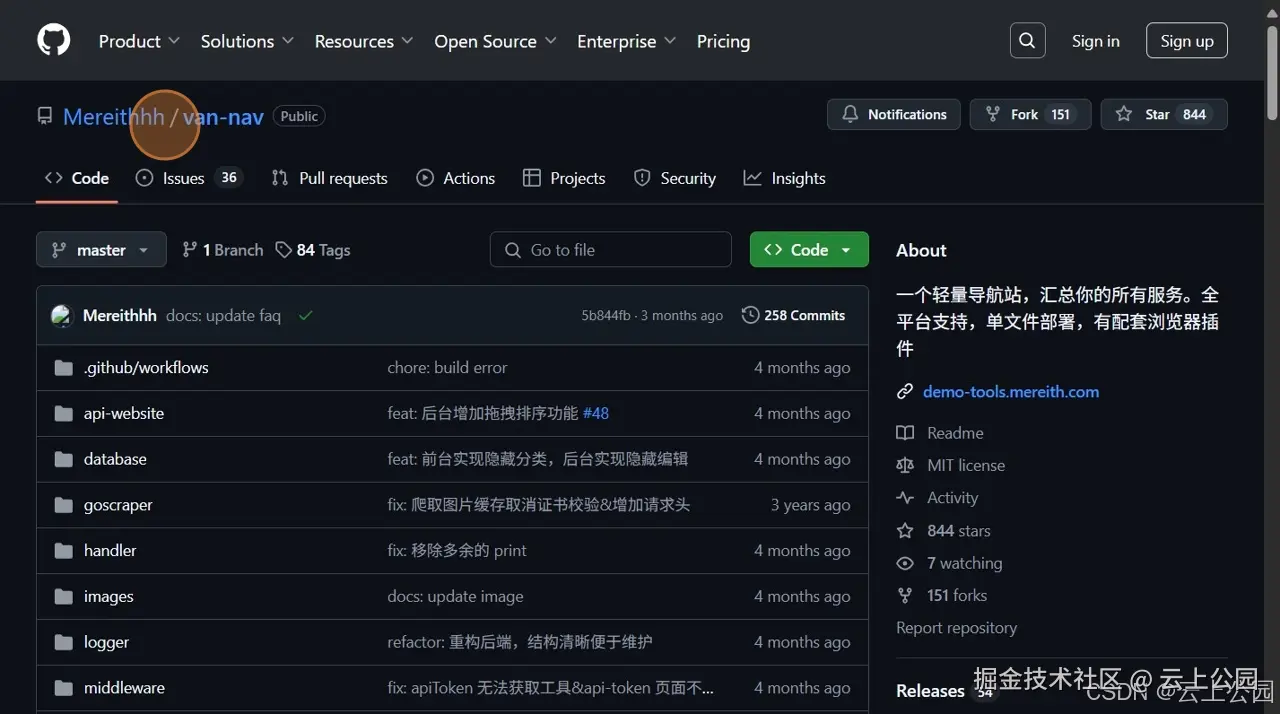Screen dimensions: 1280x714
Task: Expand the Solutions menu
Action: 247,41
